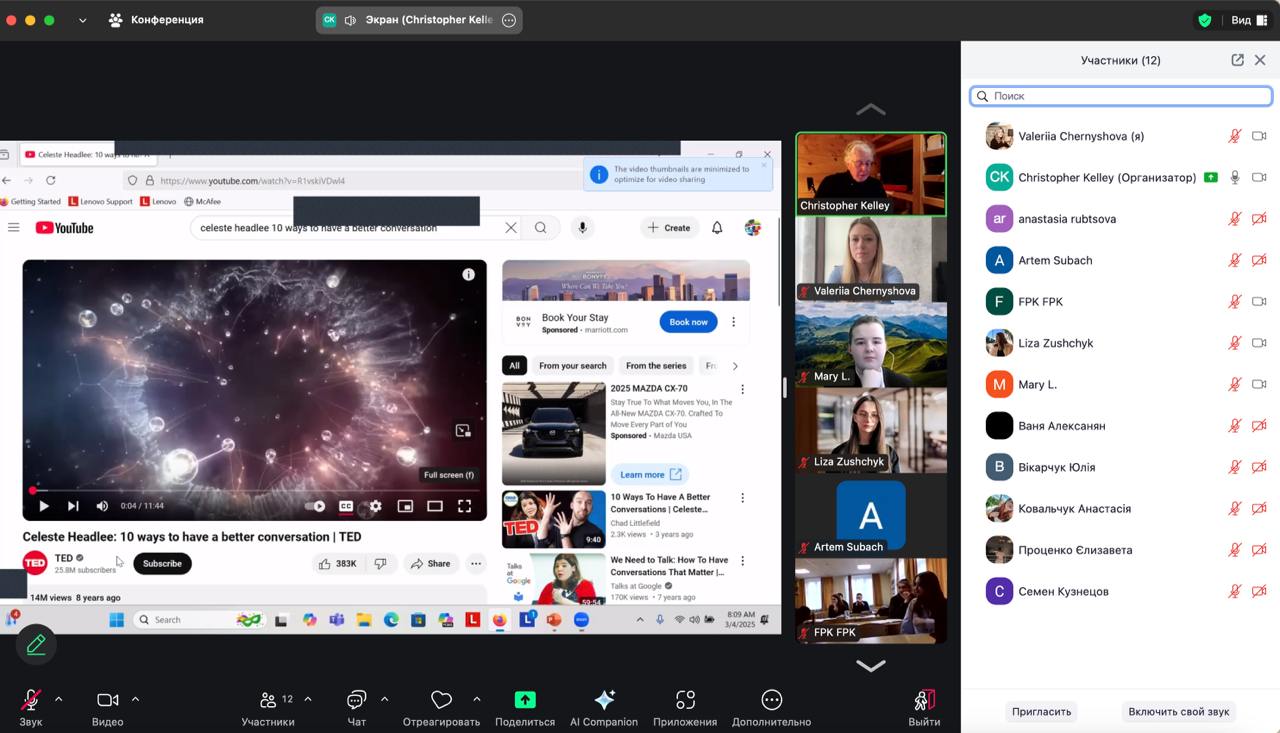Screen dimensions: 1280x733
Task: Expand the arrow next to Участники
Action: coord(307,699)
